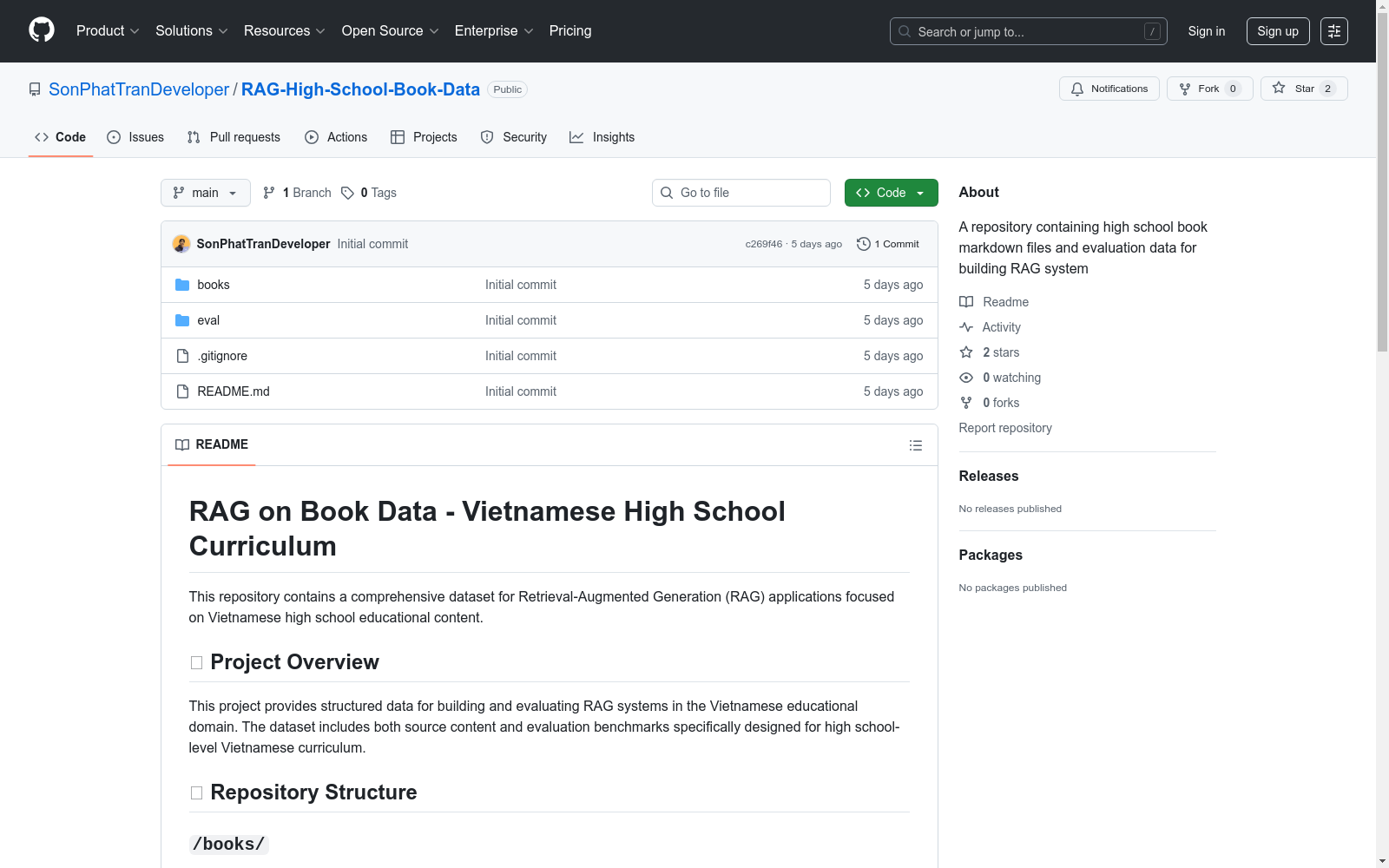
Task: View the 1 Commit history
Action: click(x=888, y=244)
